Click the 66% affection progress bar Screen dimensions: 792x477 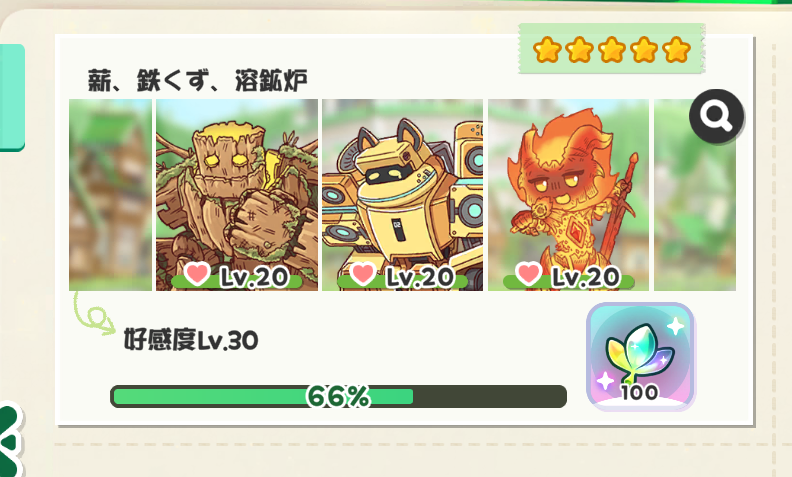338,396
